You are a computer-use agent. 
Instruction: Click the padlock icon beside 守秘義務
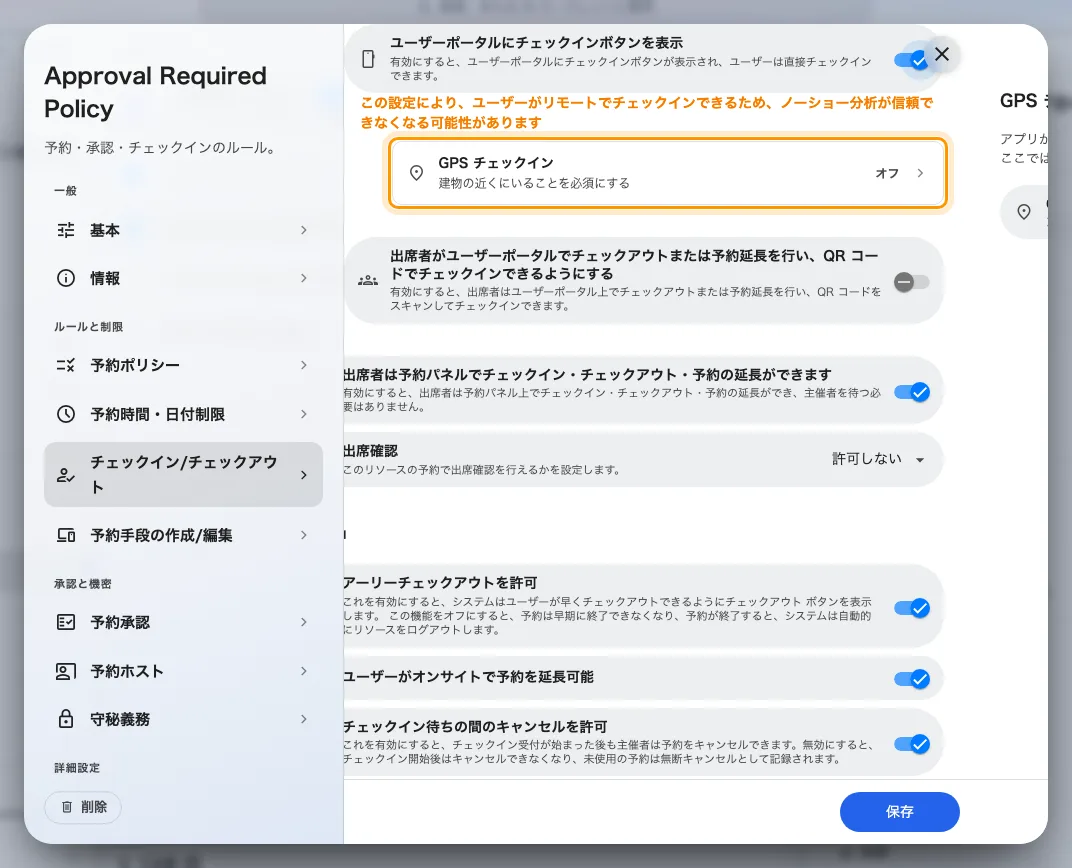[66, 719]
